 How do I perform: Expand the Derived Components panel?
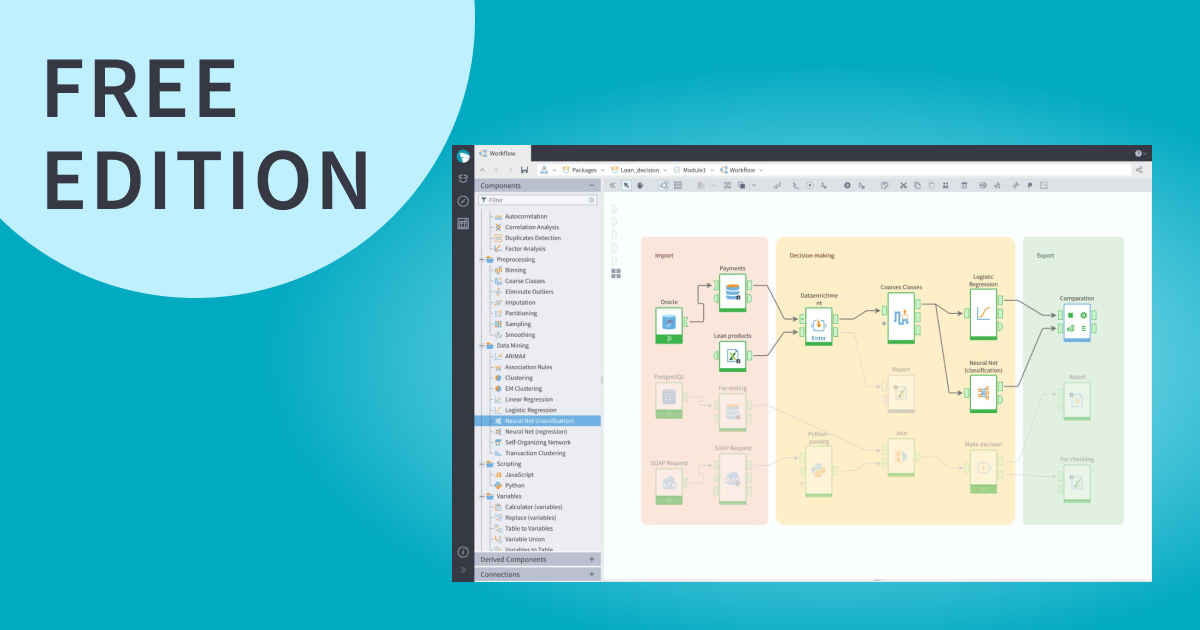[x=592, y=559]
